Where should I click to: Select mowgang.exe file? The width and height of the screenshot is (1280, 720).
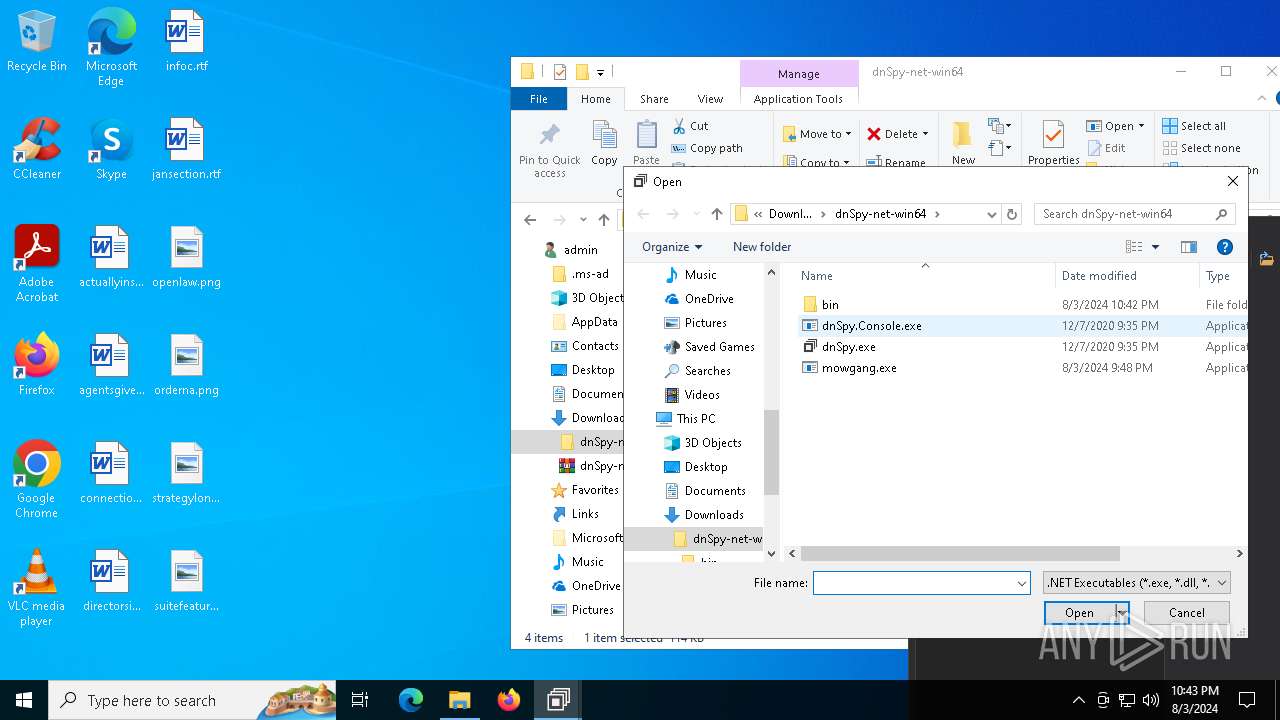[859, 368]
